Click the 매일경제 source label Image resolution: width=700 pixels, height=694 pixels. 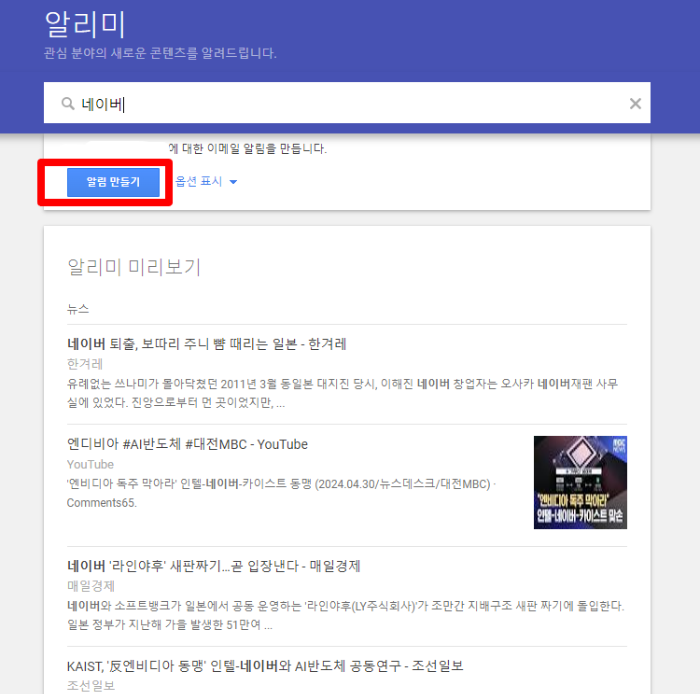(x=91, y=586)
